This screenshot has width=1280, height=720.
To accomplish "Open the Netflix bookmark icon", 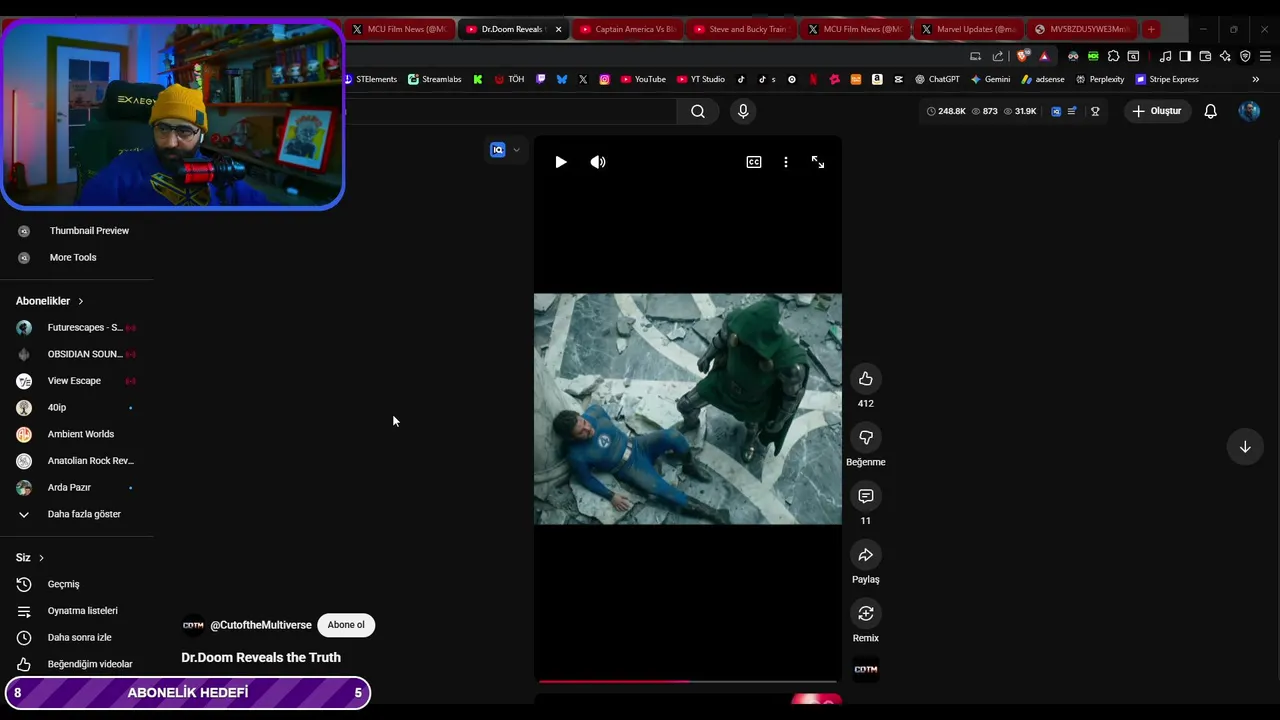I will pos(813,79).
